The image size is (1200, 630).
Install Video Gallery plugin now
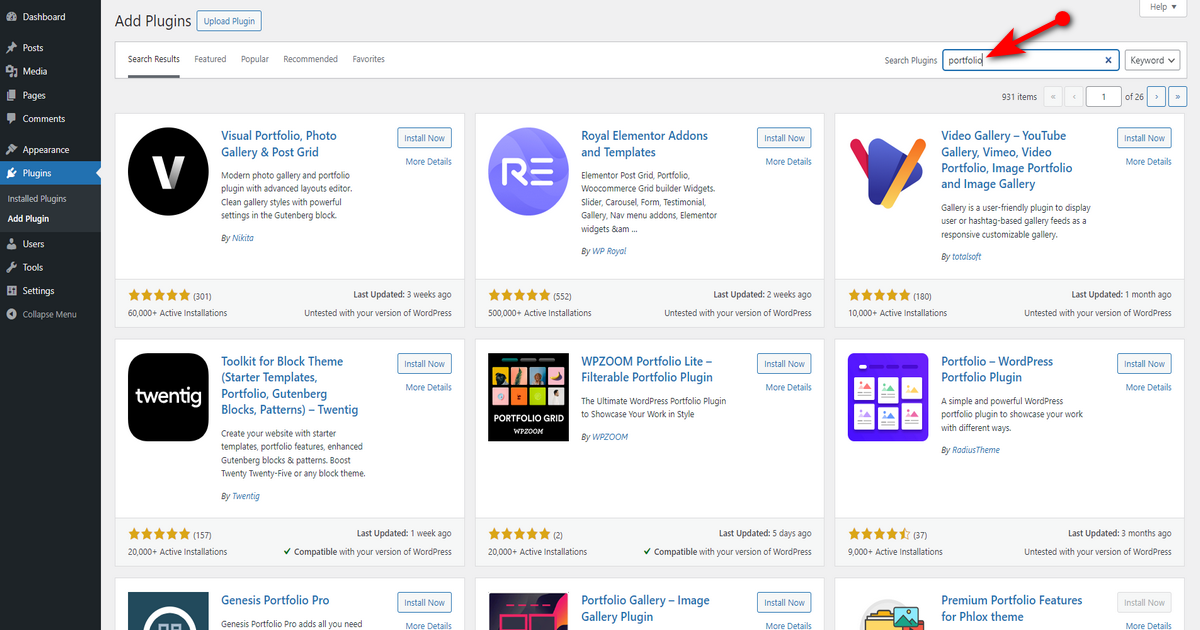click(1144, 138)
